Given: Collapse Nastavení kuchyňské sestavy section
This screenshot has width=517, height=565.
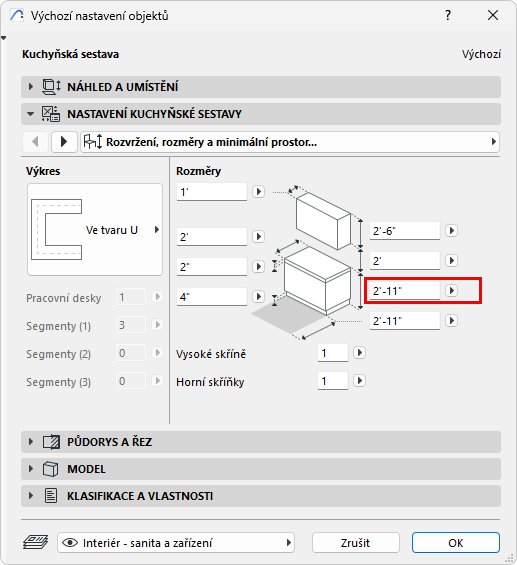Looking at the screenshot, I should click(x=31, y=114).
